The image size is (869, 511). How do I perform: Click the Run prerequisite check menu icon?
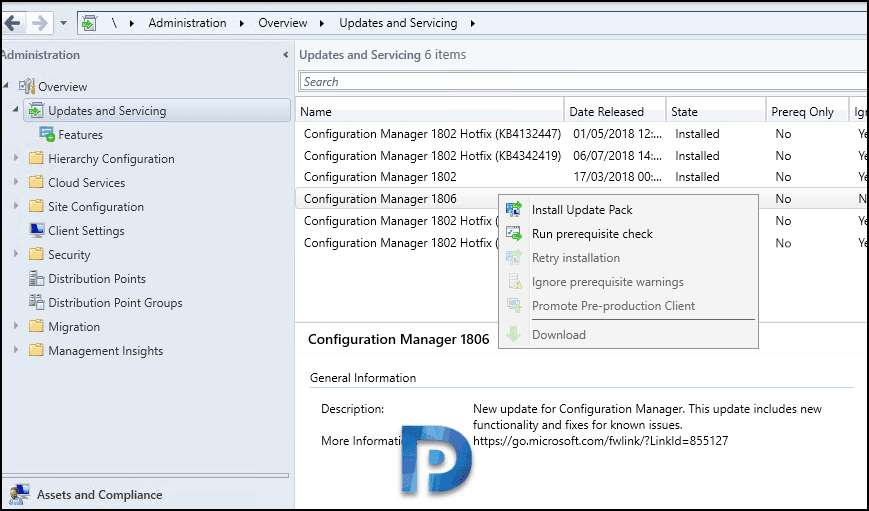[x=514, y=233]
